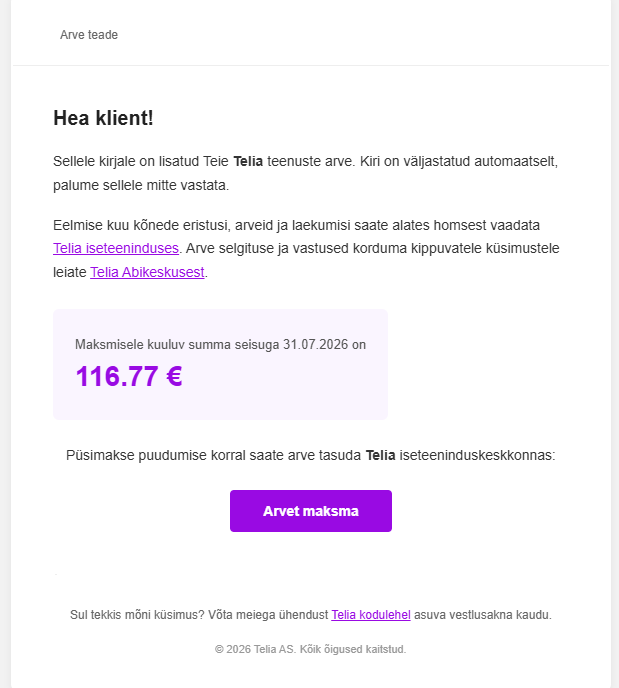Click Sul tekkis mõni küsimus? text
The height and width of the screenshot is (688, 619).
tap(137, 615)
